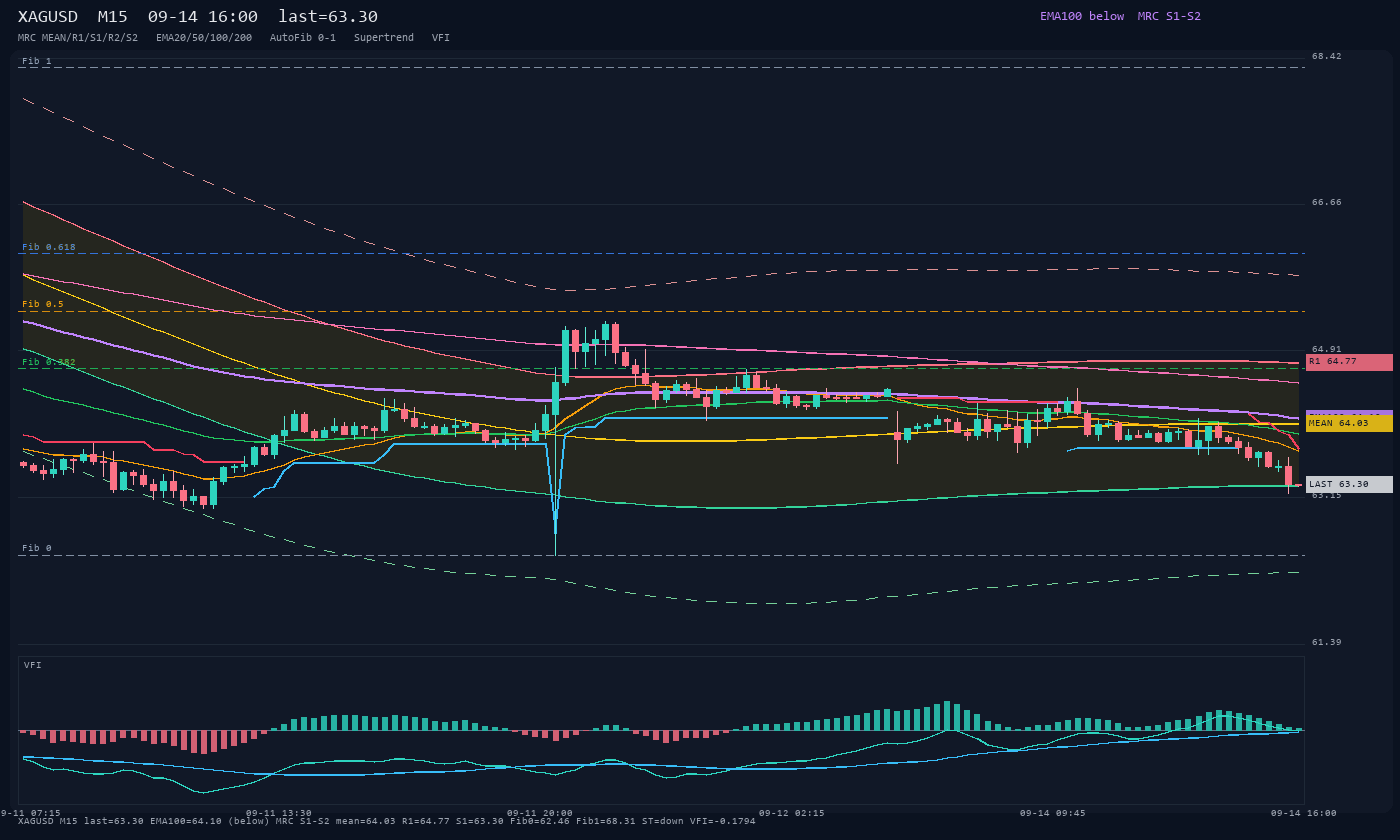Click the last=63.30 title value
1400x840 pixels.
point(328,17)
